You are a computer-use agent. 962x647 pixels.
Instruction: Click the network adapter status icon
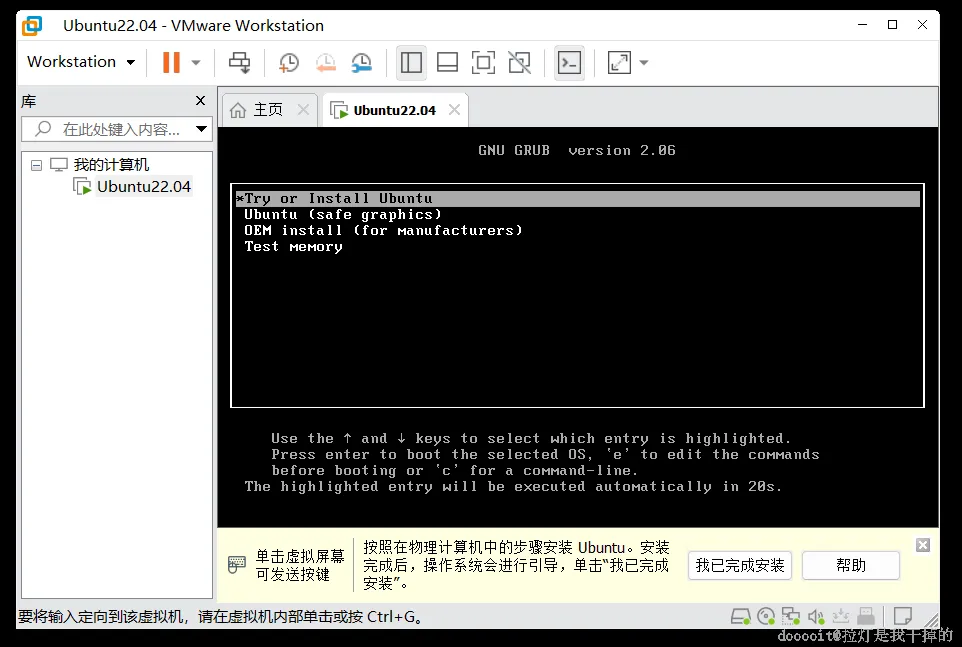pos(791,616)
